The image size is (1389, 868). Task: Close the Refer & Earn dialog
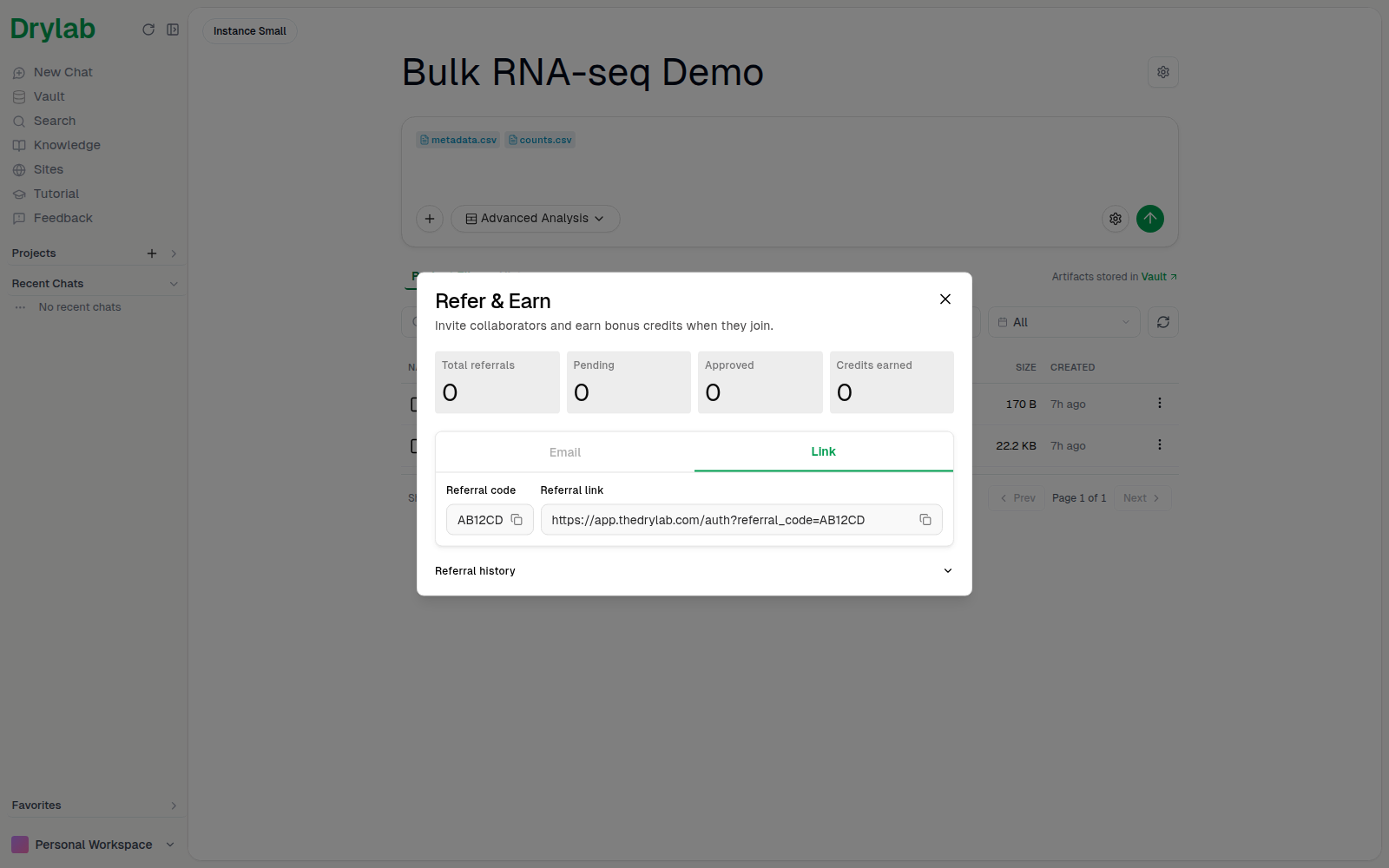pos(945,299)
